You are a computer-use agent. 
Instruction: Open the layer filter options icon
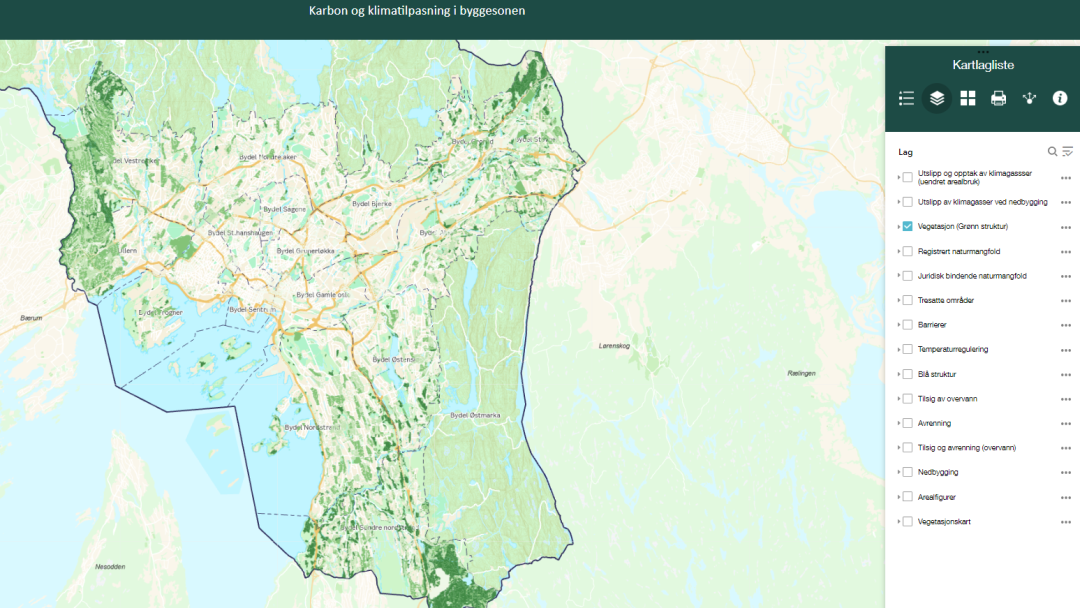coord(1067,152)
